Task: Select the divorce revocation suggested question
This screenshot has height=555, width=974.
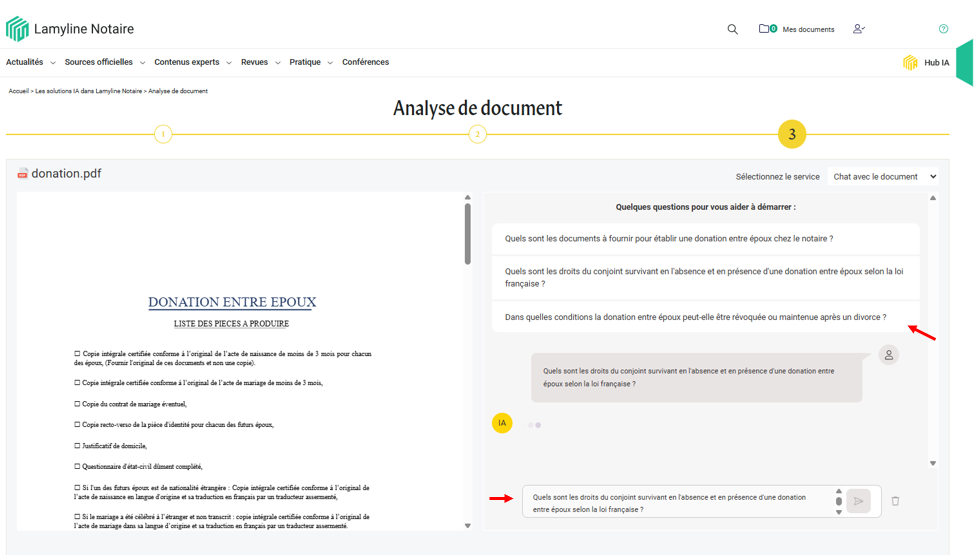Action: pyautogui.click(x=695, y=317)
